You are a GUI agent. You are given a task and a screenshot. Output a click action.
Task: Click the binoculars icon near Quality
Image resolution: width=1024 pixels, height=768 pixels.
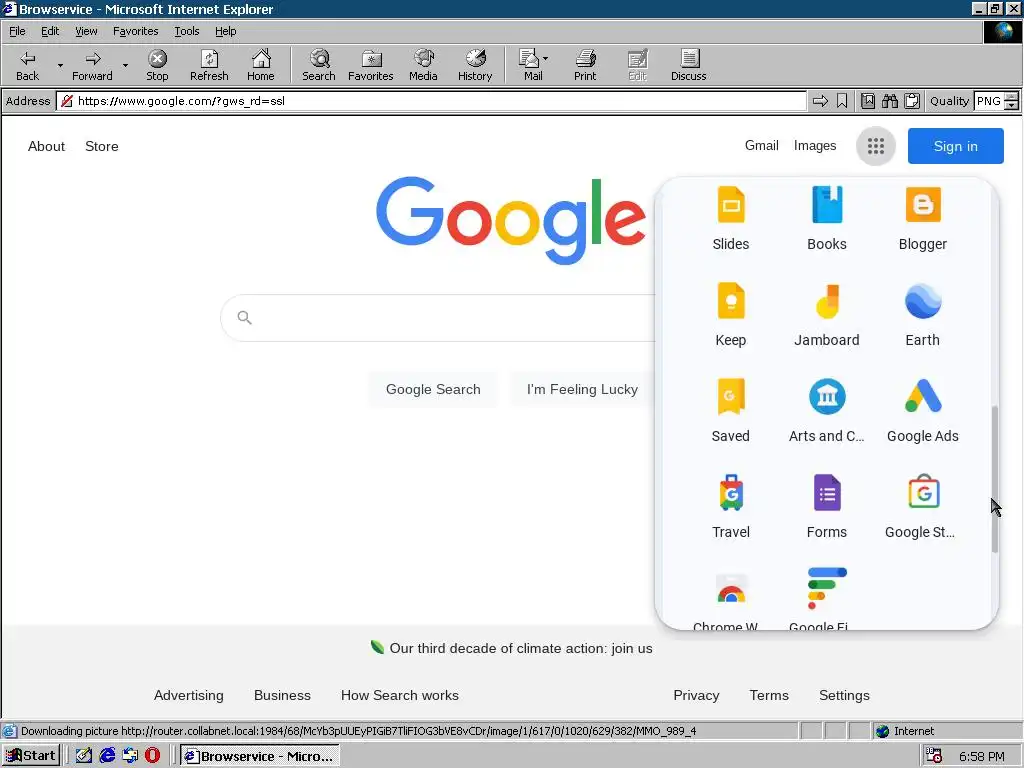[x=890, y=101]
